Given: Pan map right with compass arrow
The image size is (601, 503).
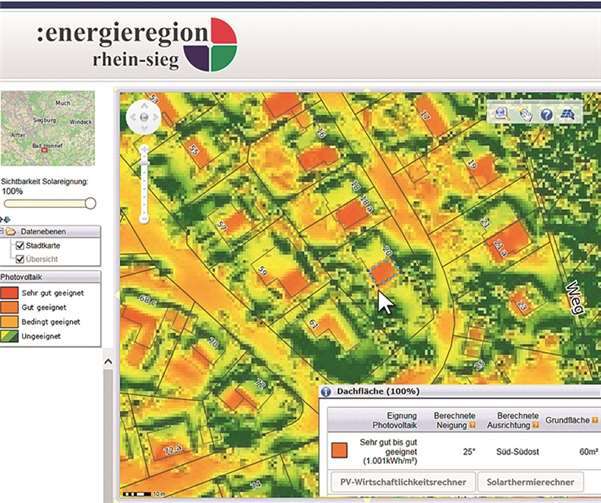Looking at the screenshot, I should 155,117.
